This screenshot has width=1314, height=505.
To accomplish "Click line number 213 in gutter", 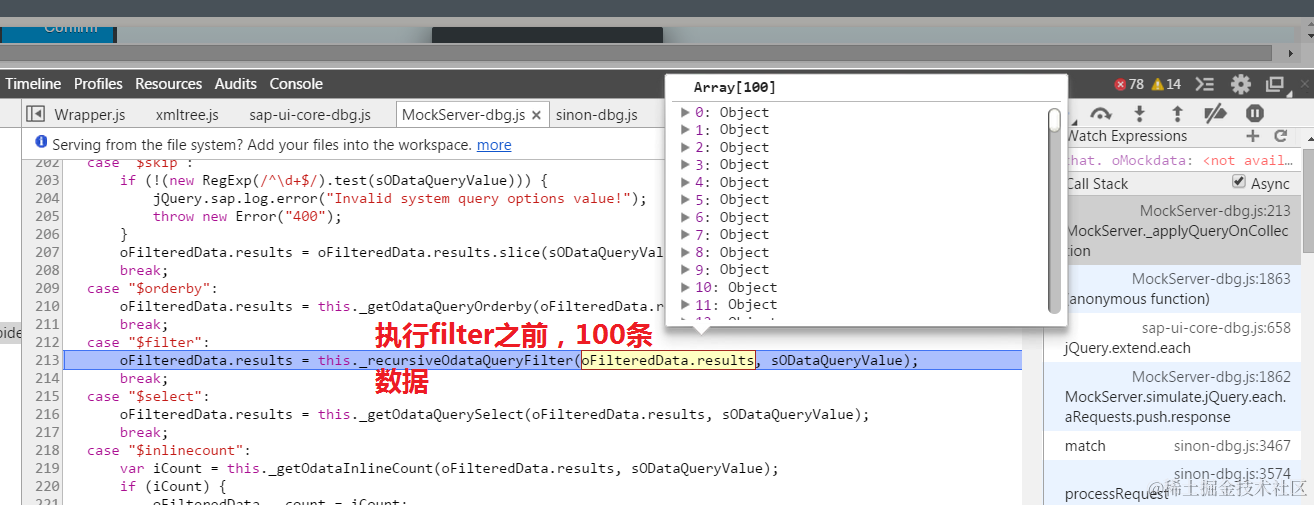I will 47,360.
